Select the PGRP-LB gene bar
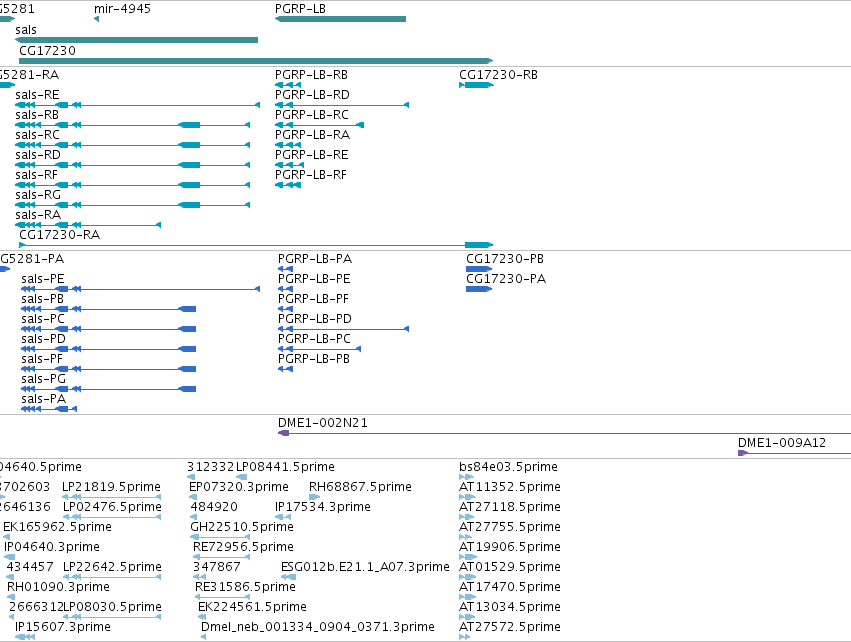The image size is (851, 642). point(340,19)
